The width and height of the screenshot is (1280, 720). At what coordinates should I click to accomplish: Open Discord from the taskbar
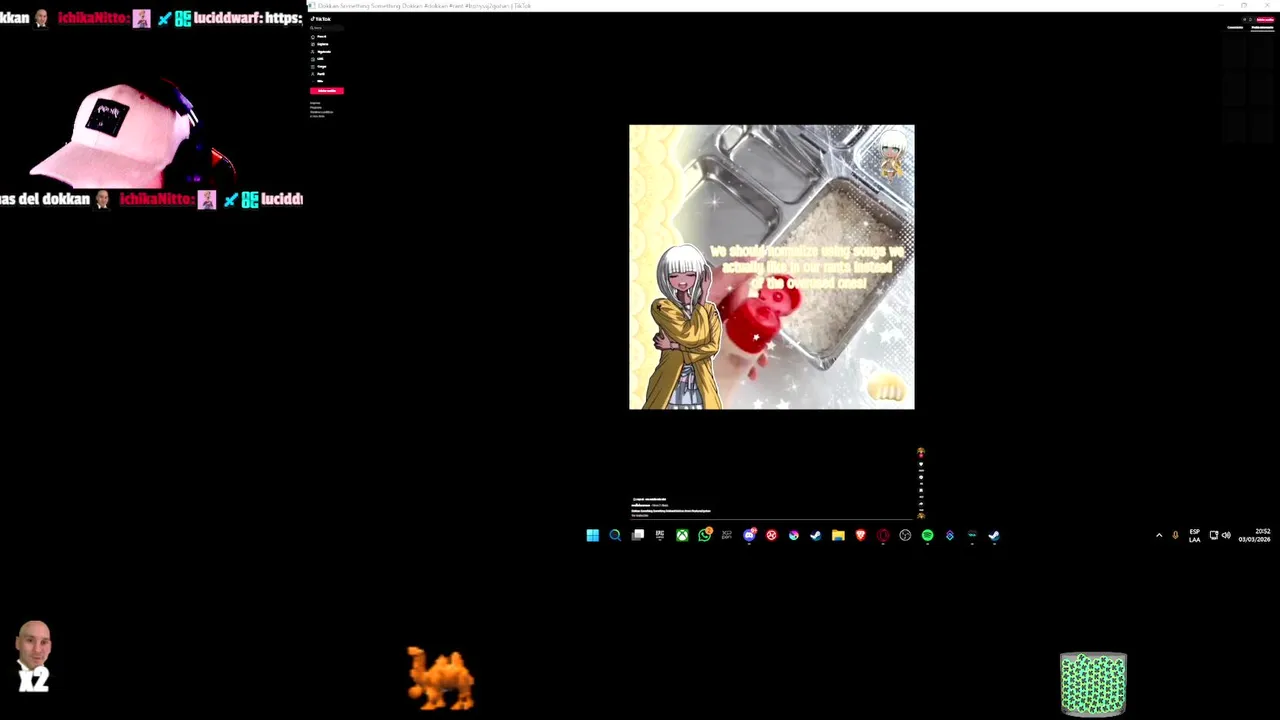[x=750, y=535]
